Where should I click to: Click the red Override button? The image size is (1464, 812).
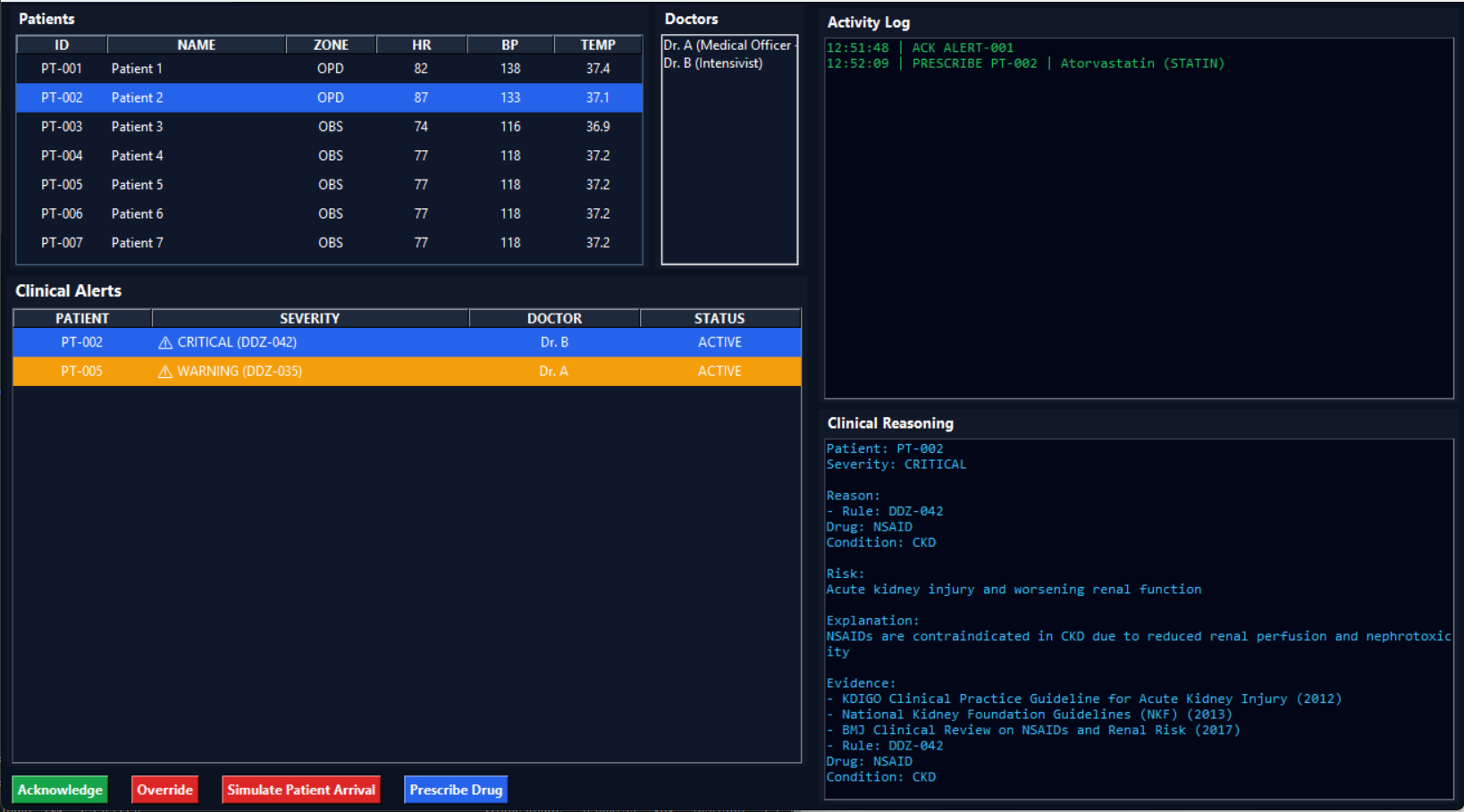pos(165,790)
